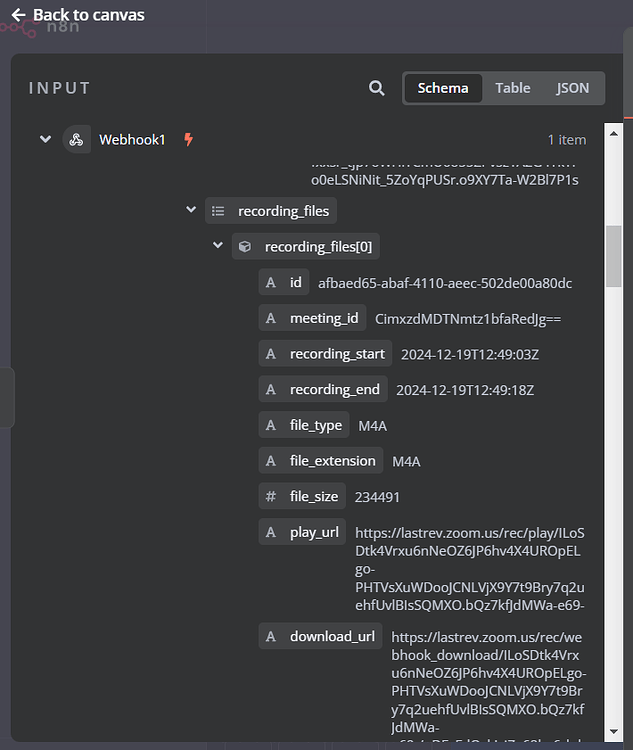Click the recording_files list type icon

click(218, 211)
